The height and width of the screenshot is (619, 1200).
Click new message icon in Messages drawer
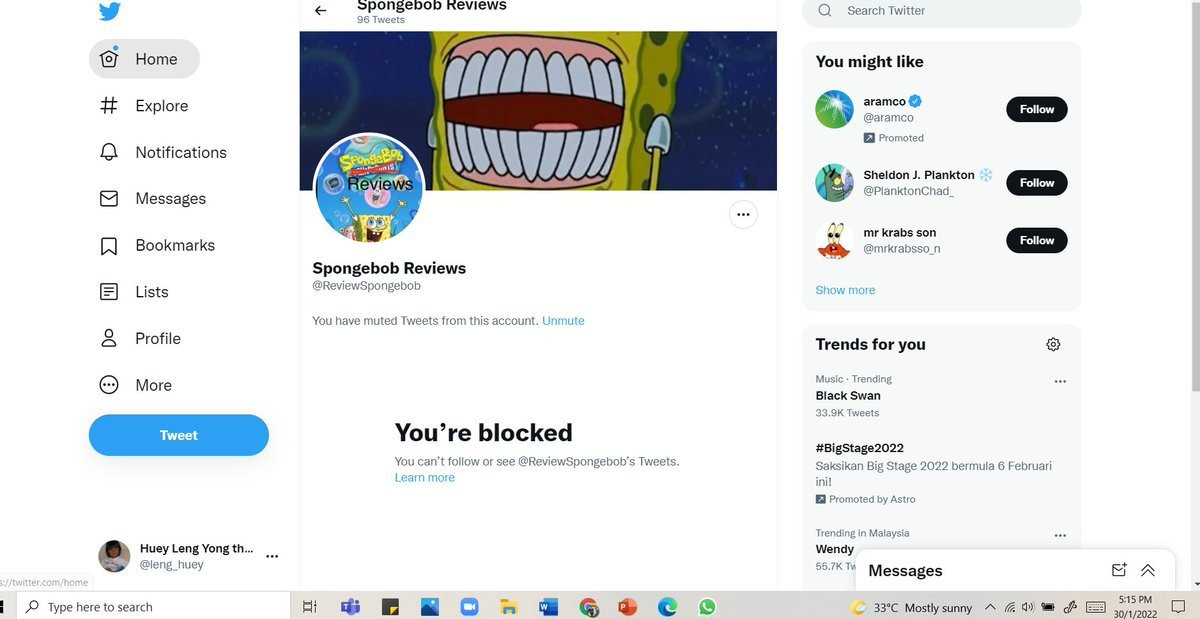(1119, 570)
